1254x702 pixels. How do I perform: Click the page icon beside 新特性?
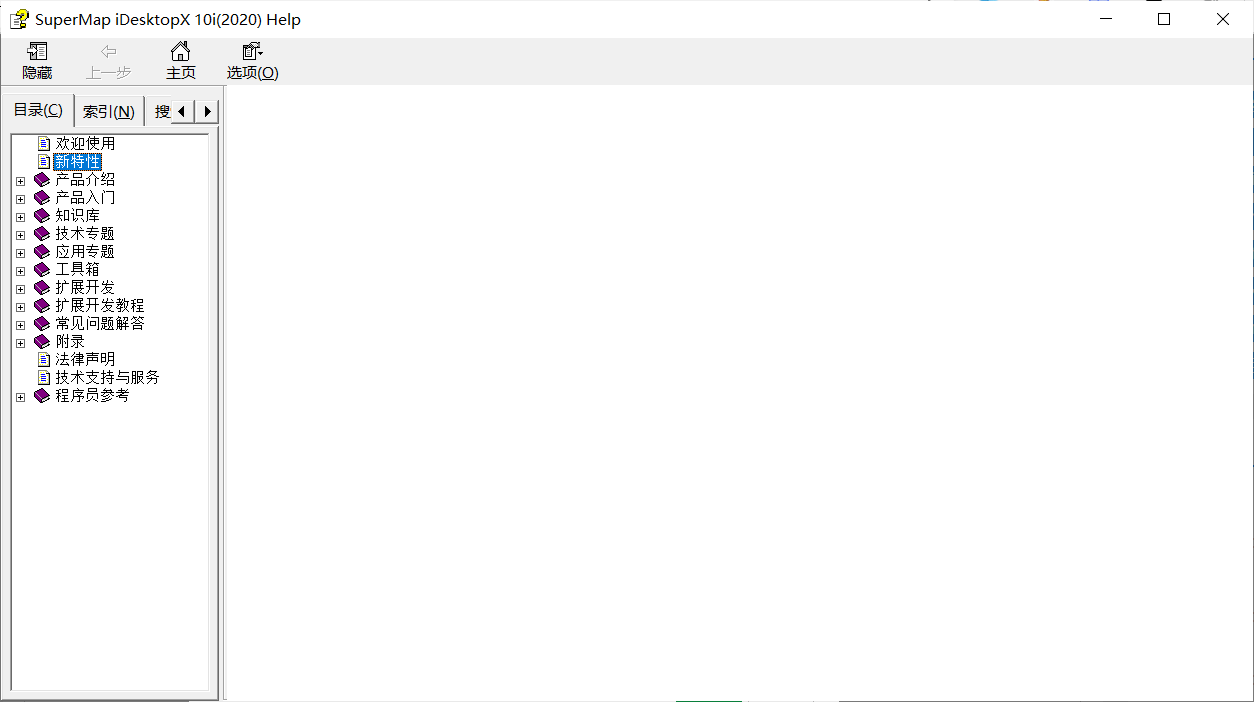(44, 161)
